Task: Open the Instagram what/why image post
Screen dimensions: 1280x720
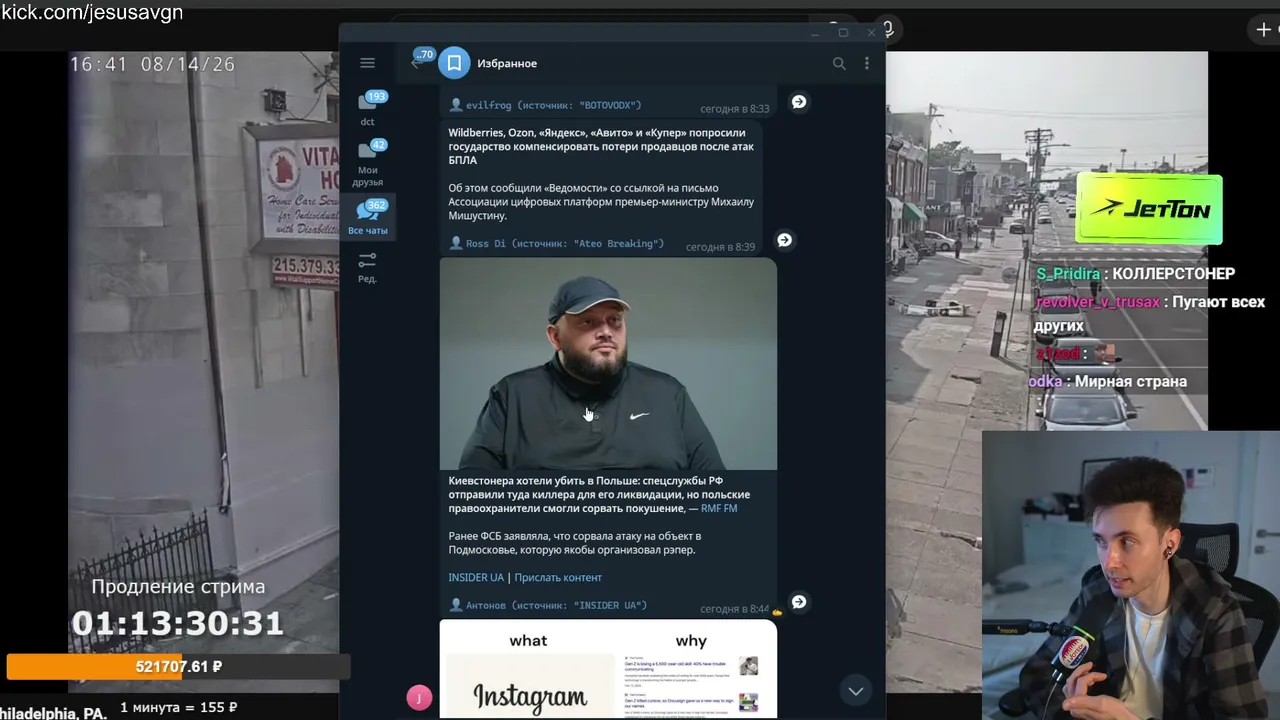Action: click(x=608, y=669)
